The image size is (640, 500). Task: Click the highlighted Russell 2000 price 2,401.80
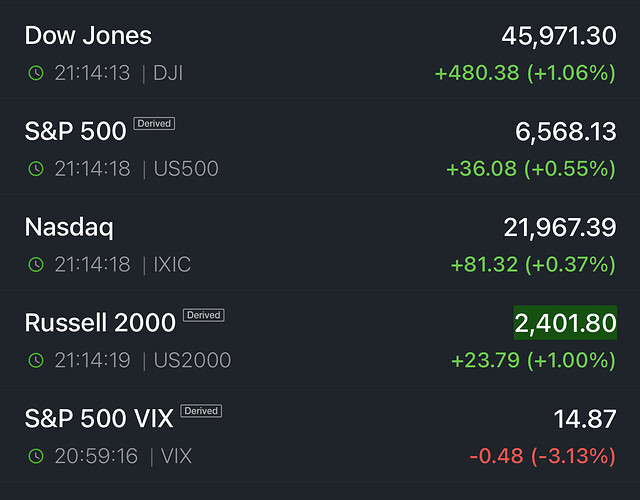tap(565, 323)
